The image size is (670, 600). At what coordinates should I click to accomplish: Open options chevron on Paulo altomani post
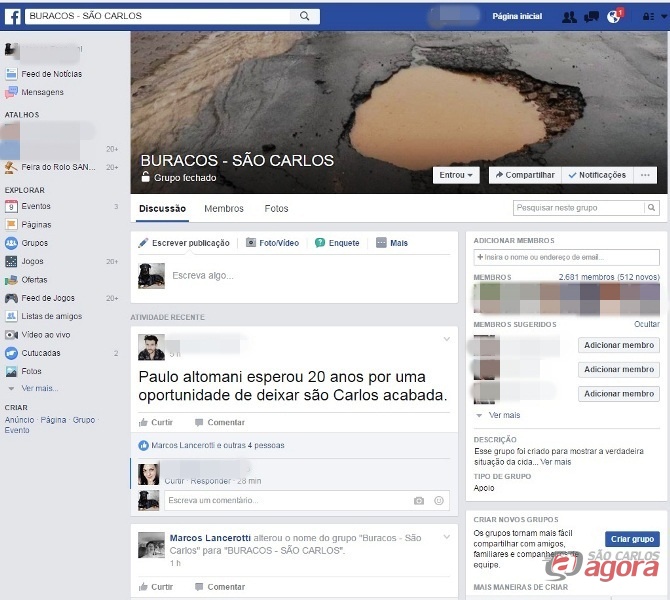pyautogui.click(x=447, y=339)
